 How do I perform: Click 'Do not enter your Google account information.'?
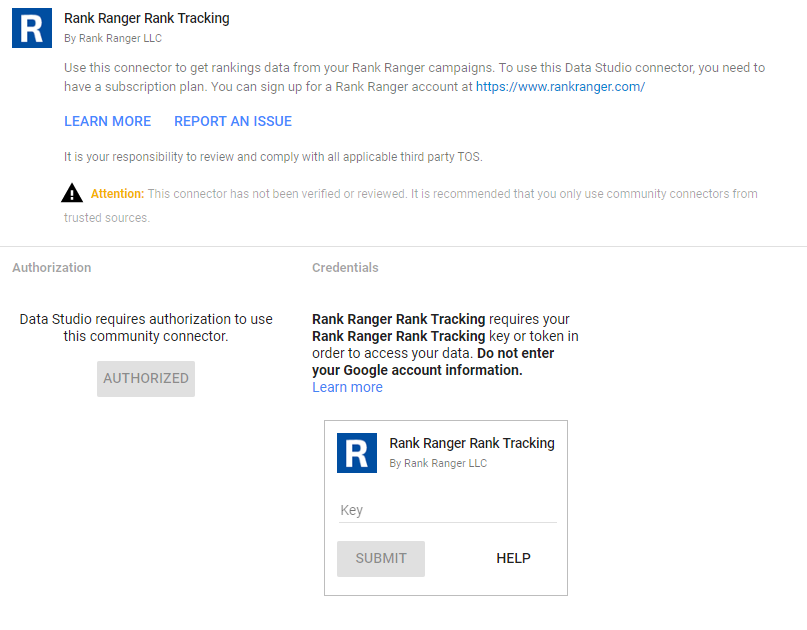[433, 362]
